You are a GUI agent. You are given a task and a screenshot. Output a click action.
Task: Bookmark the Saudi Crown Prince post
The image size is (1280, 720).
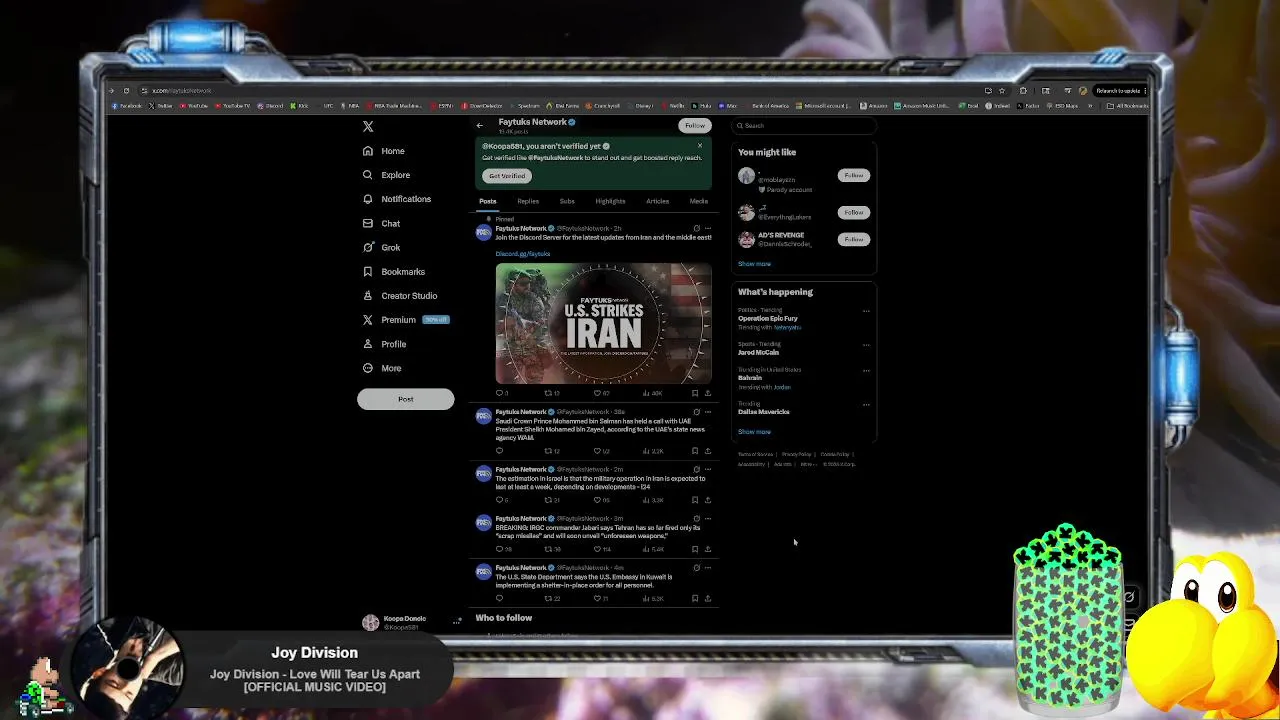pyautogui.click(x=695, y=451)
